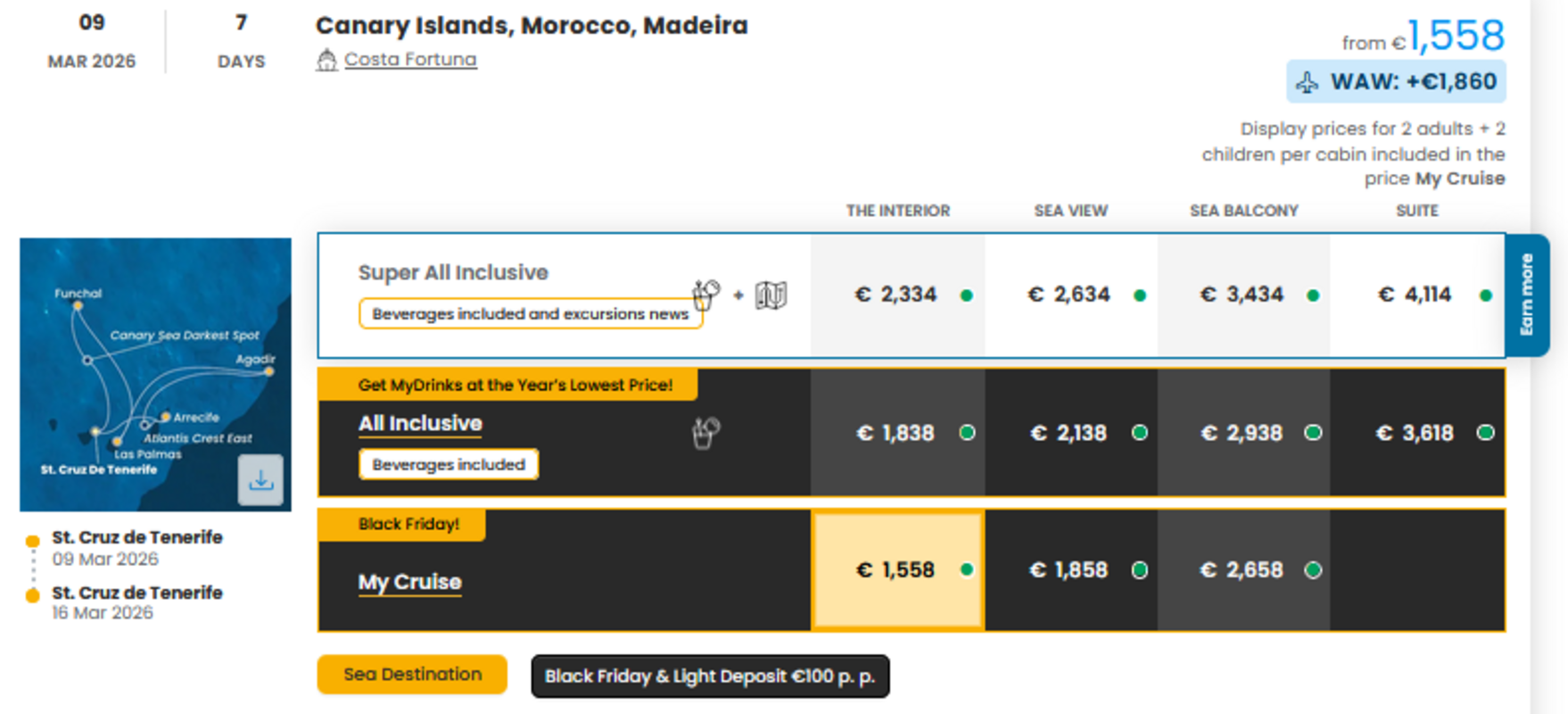Open the Beverages included and excursions news tag

[530, 314]
